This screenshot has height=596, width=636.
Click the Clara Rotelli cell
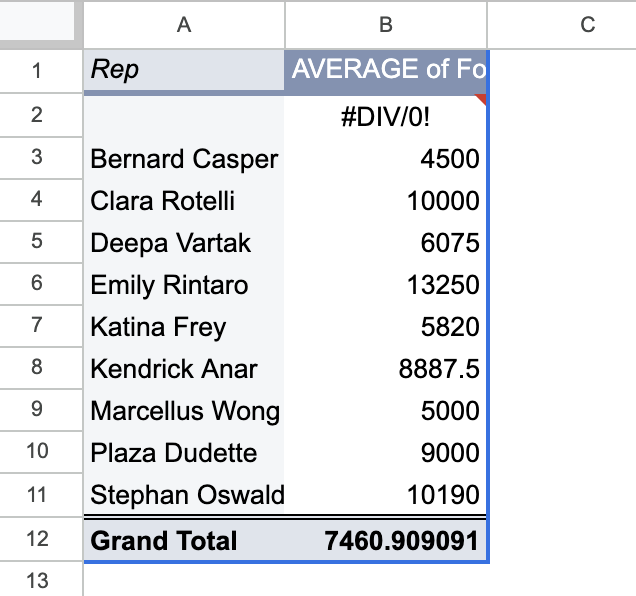pyautogui.click(x=184, y=200)
